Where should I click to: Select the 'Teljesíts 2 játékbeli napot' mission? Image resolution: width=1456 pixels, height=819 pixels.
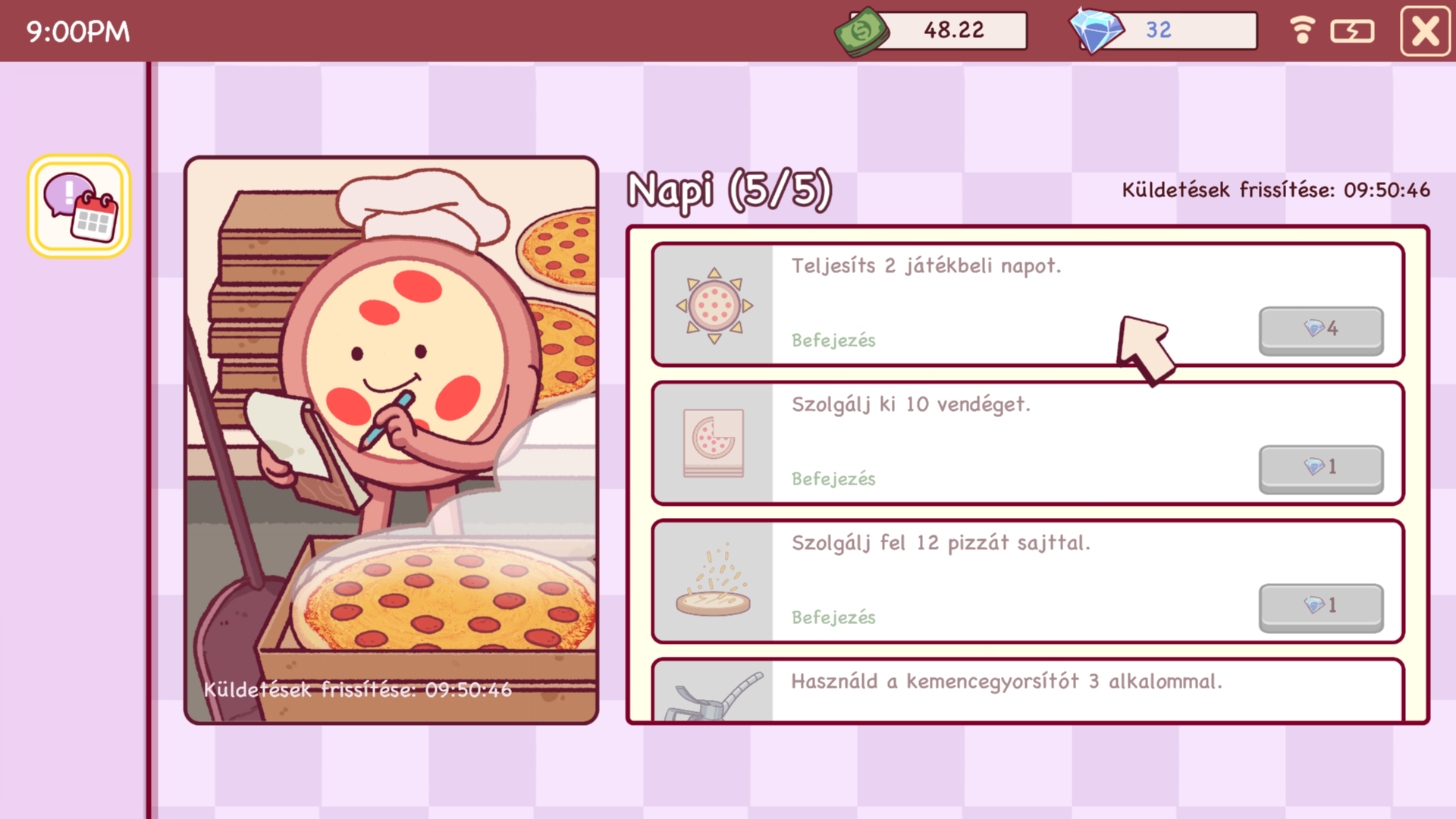pyautogui.click(x=1028, y=304)
